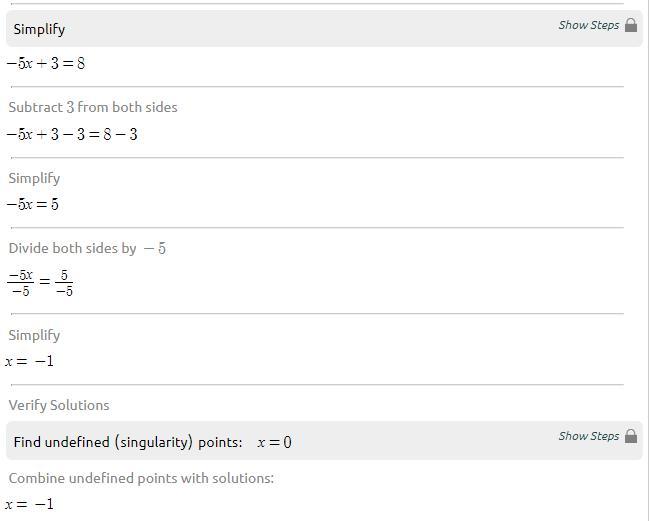Click the equation −5x + 3 − 3 = 8 − 3
Viewport: 649px width, 521px height.
tap(72, 134)
